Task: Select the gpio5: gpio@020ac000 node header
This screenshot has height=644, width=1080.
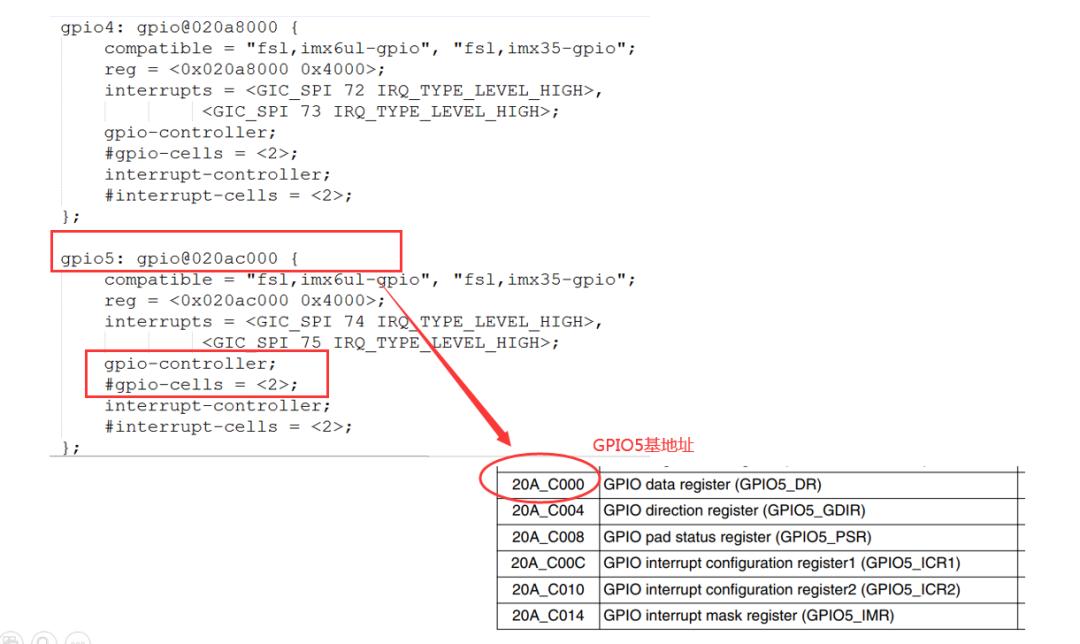Action: [x=179, y=258]
